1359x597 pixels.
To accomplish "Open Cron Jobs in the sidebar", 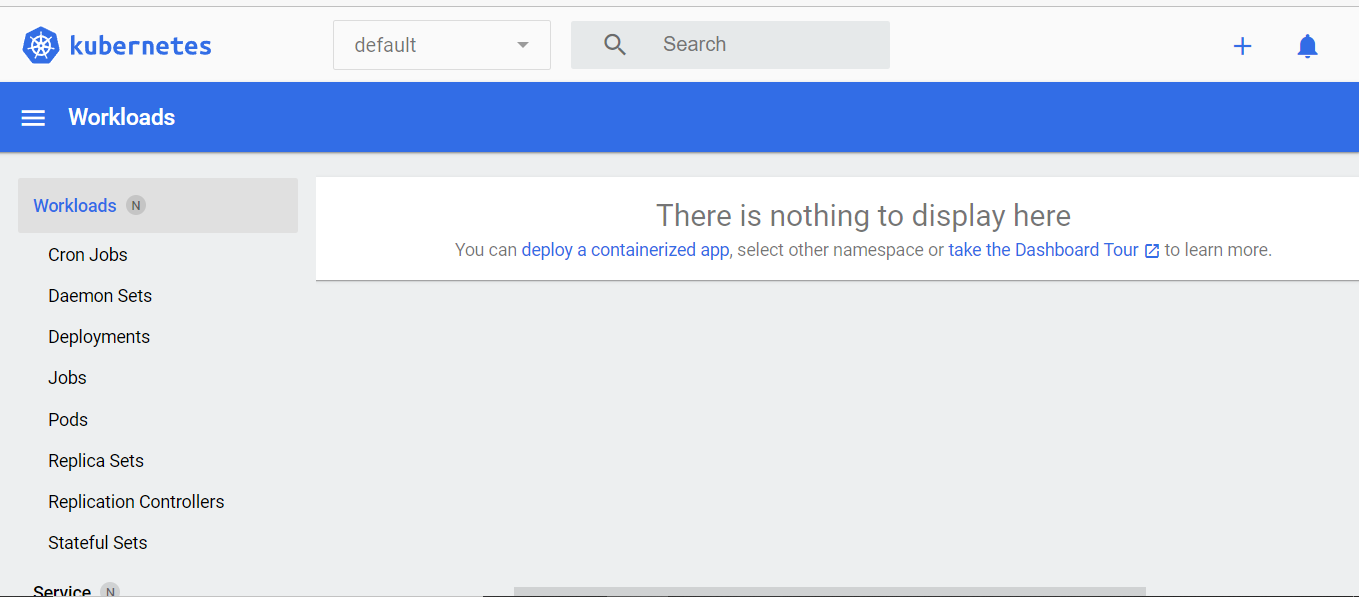I will (88, 255).
